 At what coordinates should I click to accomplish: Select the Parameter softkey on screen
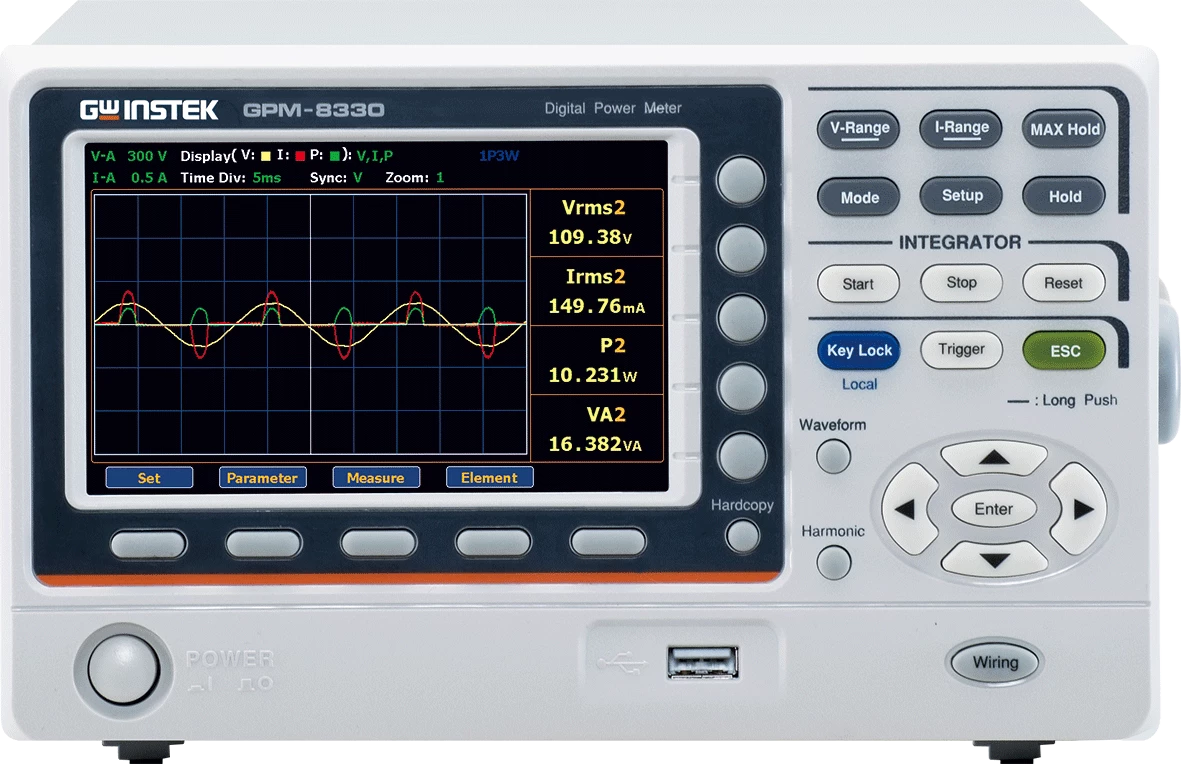262,478
